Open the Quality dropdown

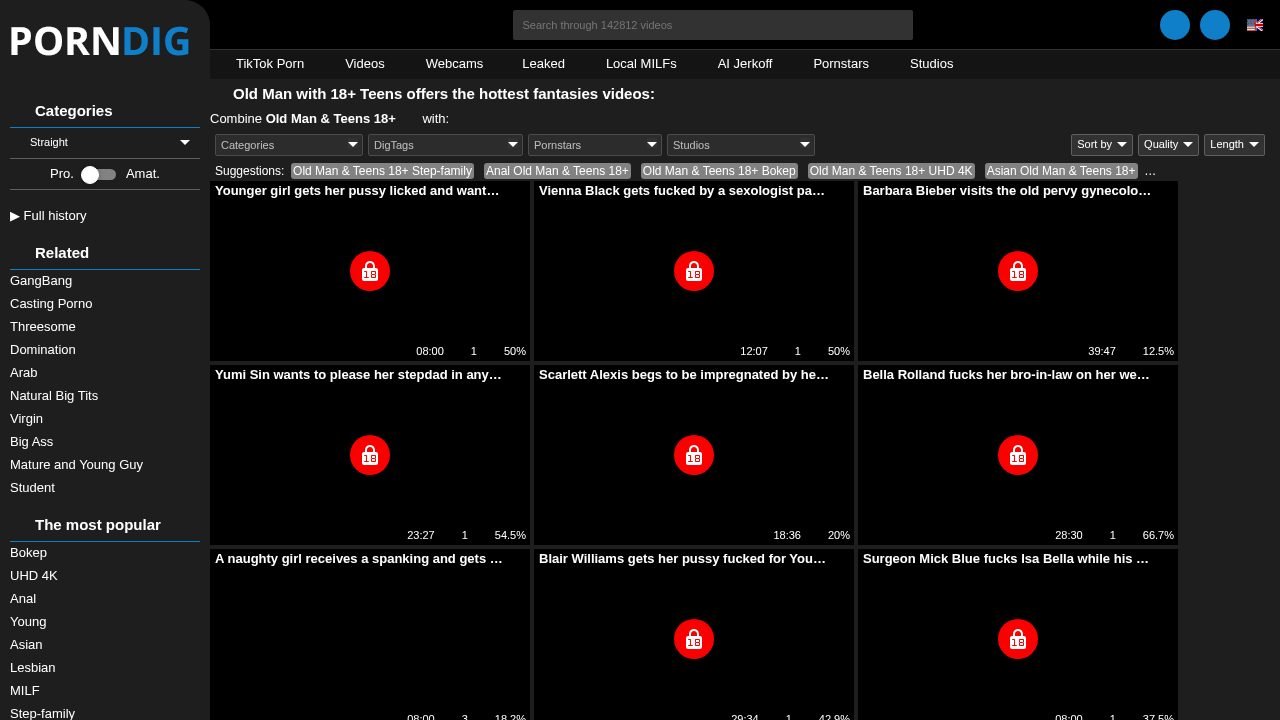(x=1168, y=145)
